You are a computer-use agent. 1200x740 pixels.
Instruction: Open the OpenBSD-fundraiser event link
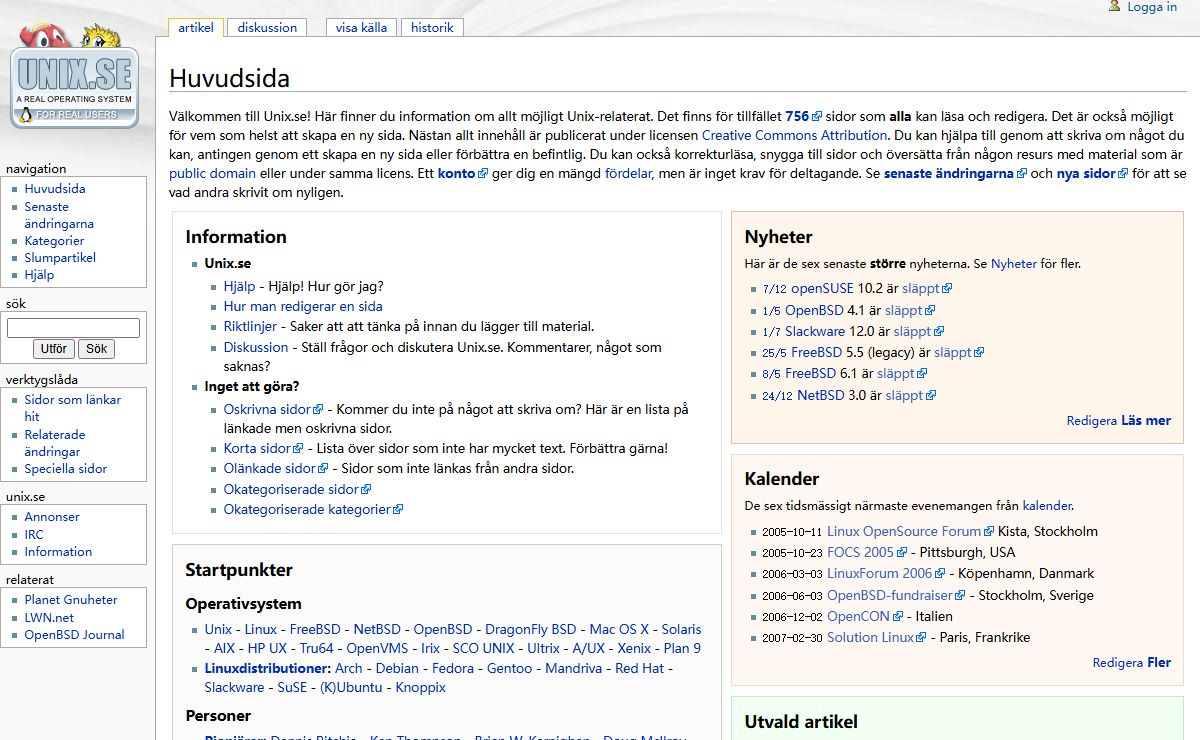coord(896,595)
